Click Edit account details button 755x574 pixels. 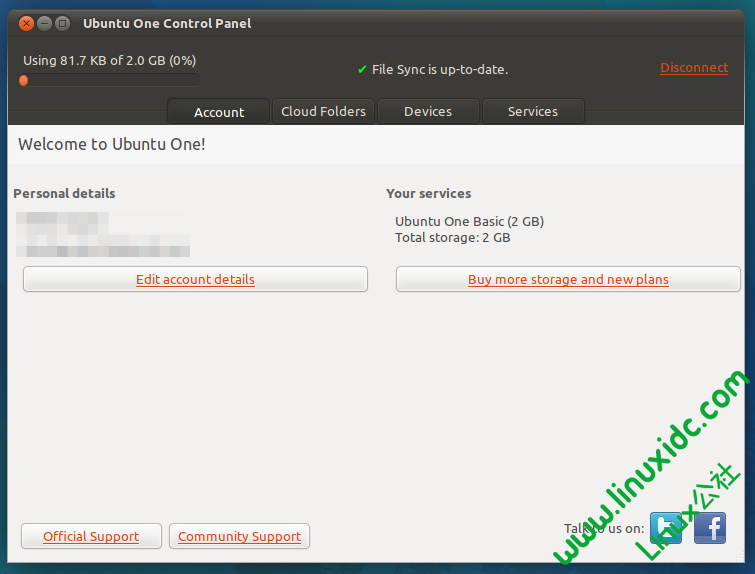pyautogui.click(x=195, y=279)
